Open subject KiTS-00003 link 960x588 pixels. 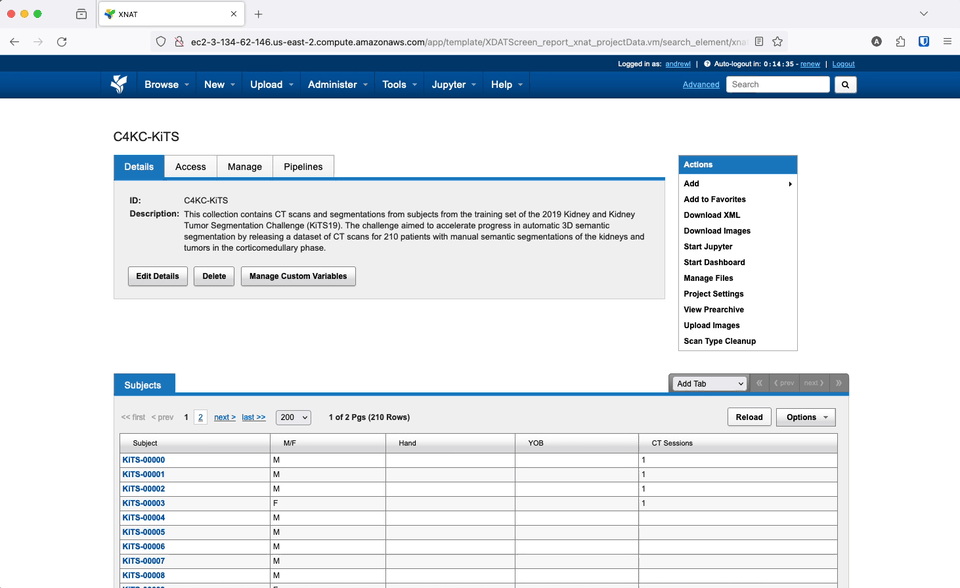tap(143, 503)
